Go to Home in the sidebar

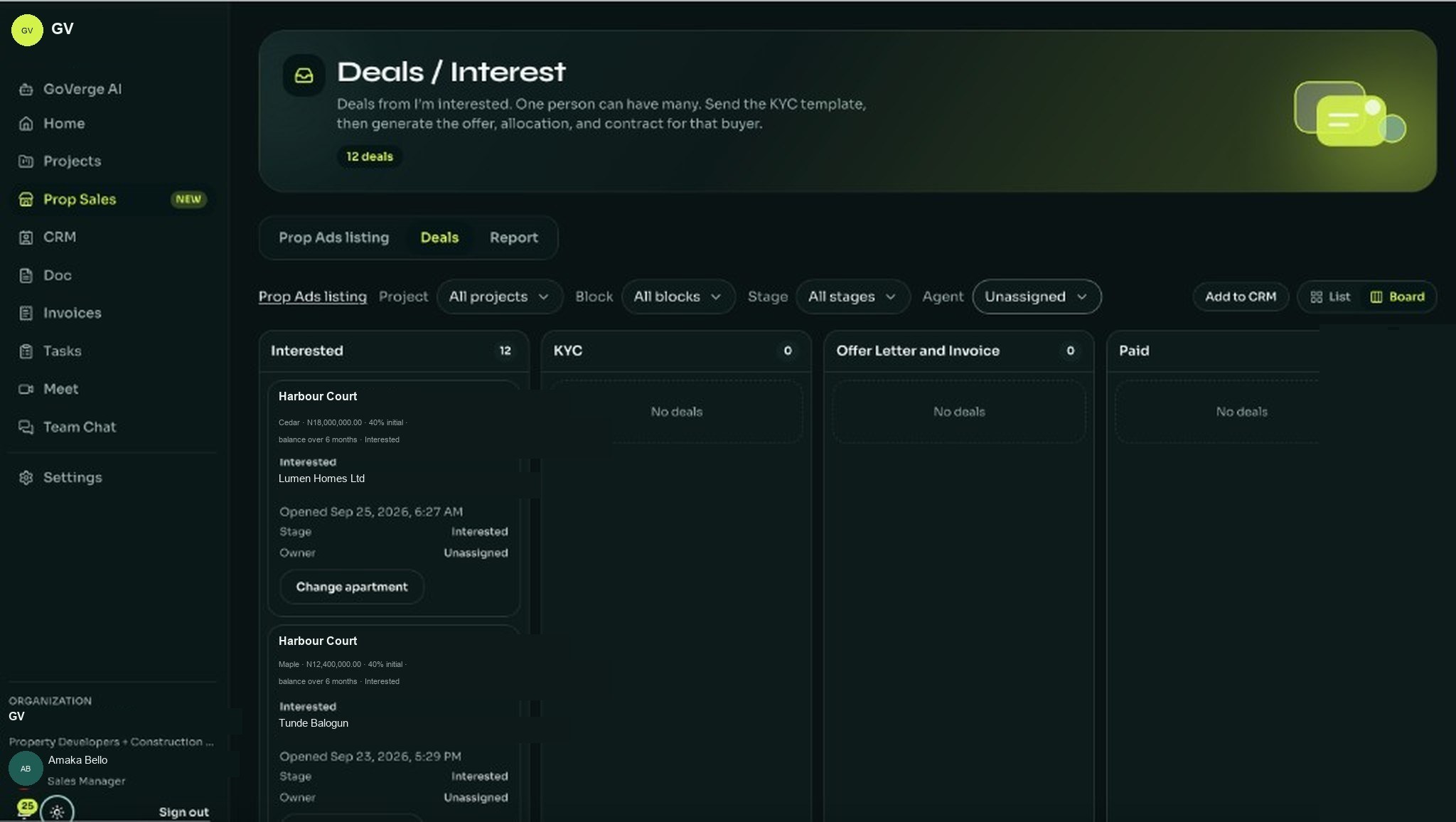63,124
